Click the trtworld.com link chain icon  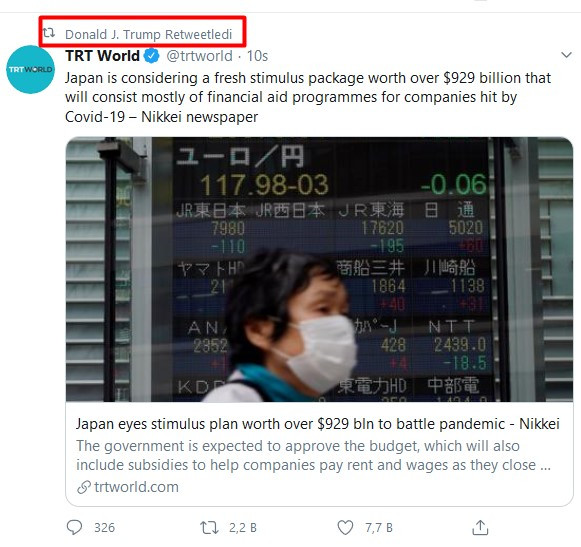click(84, 487)
